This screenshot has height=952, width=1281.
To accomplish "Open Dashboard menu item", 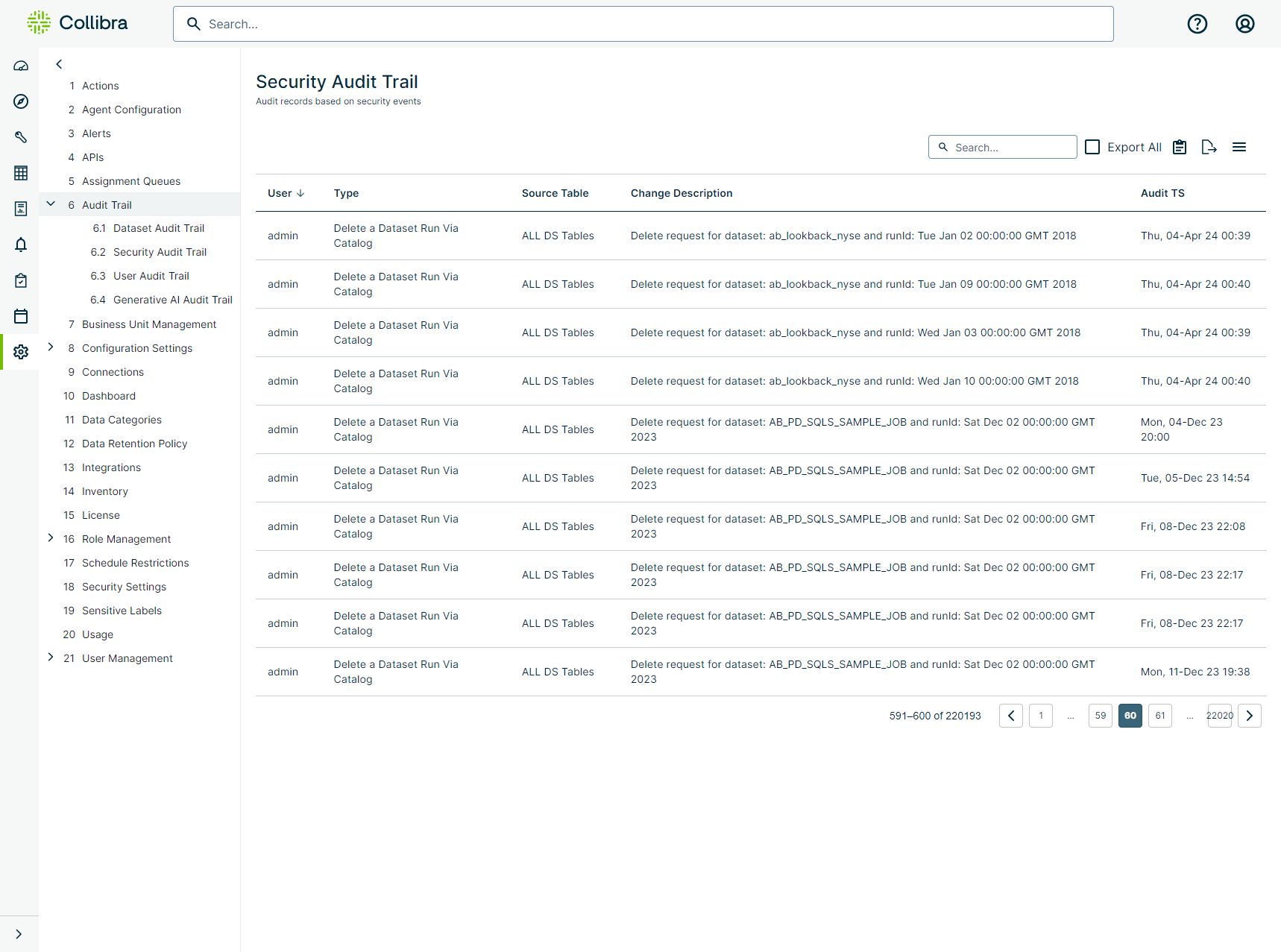I will [109, 396].
